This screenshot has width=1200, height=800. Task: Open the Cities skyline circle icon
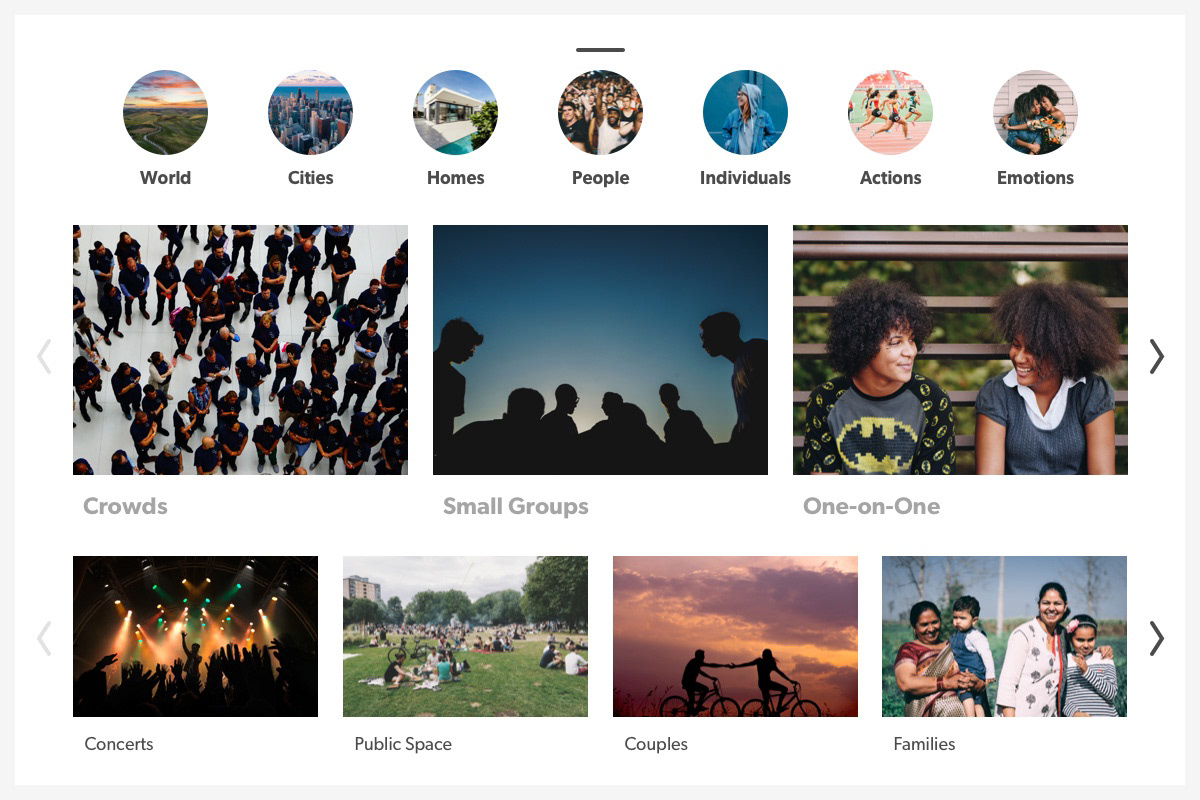click(310, 112)
